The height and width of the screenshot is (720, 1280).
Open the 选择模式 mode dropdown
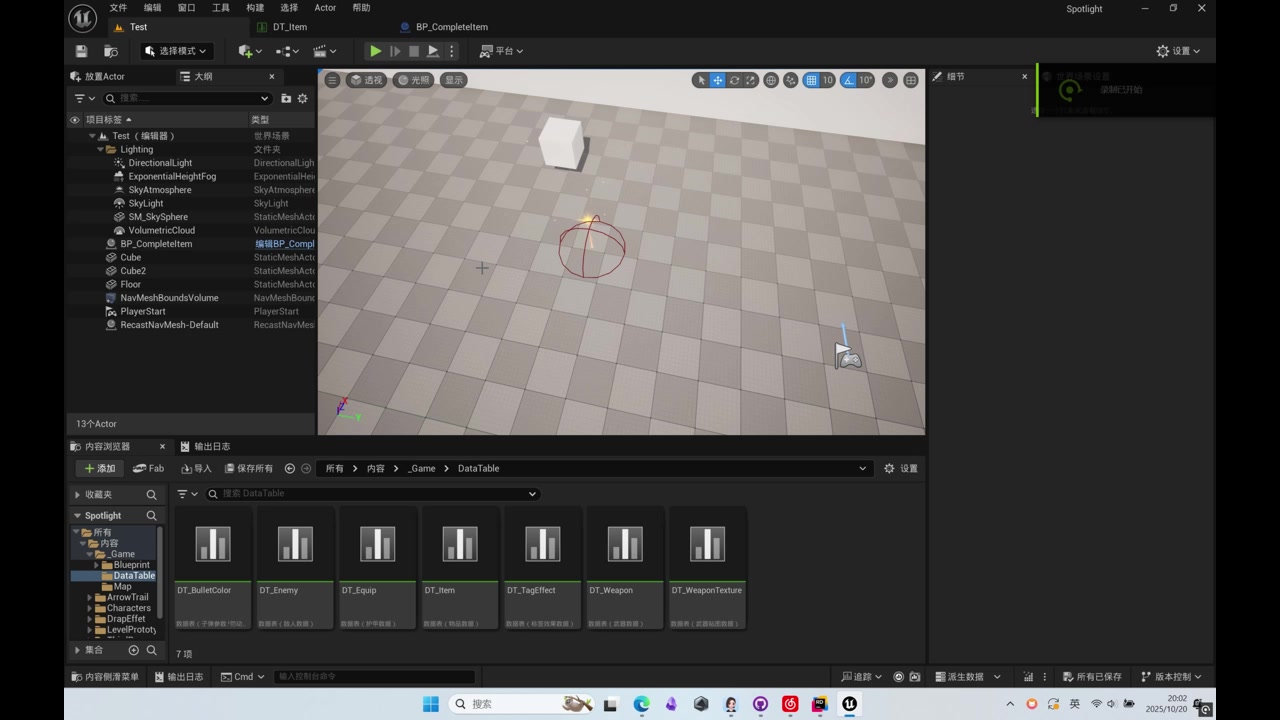point(176,51)
